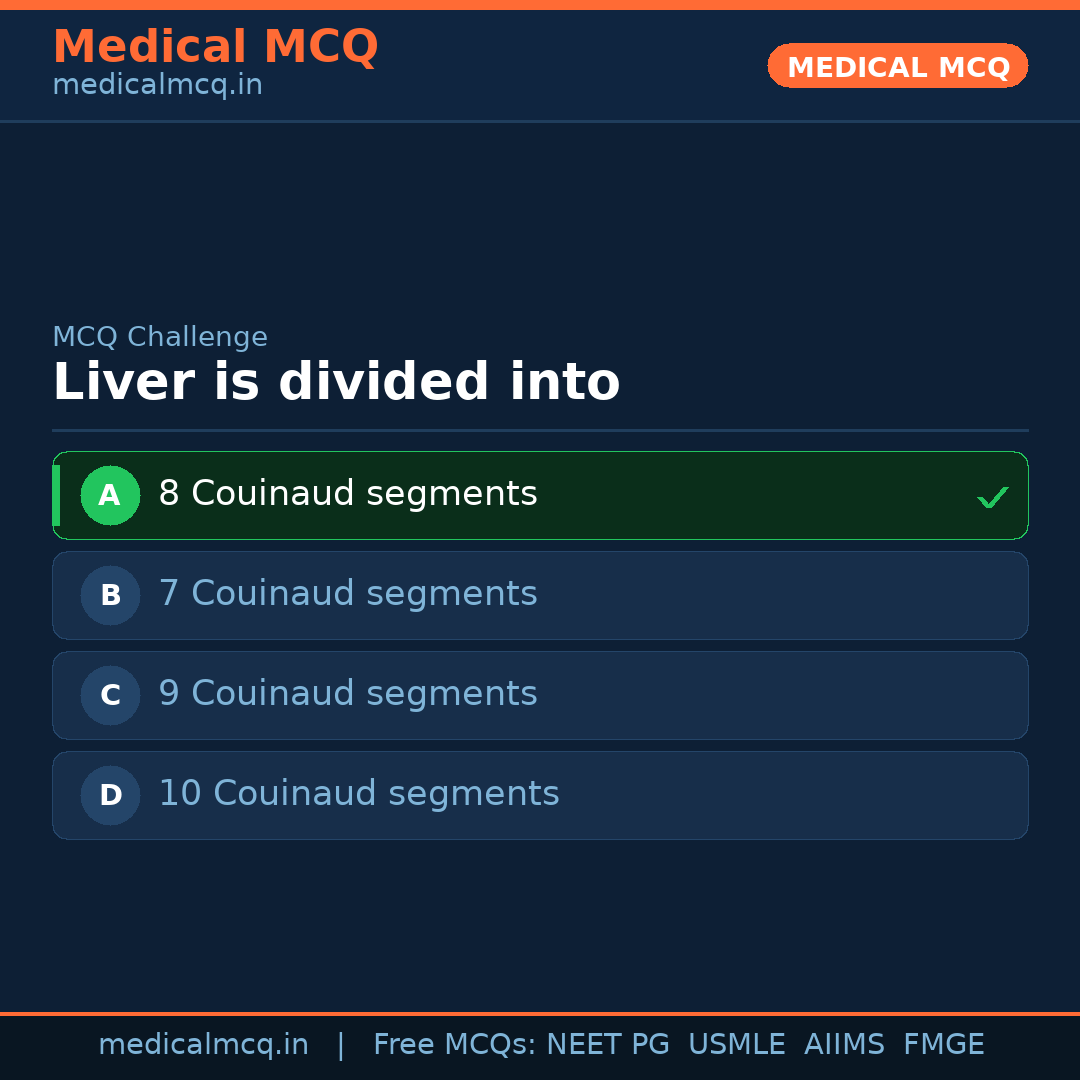1080x1080 pixels.
Task: Click the question 'Liver is divided into'
Action: [x=336, y=383]
